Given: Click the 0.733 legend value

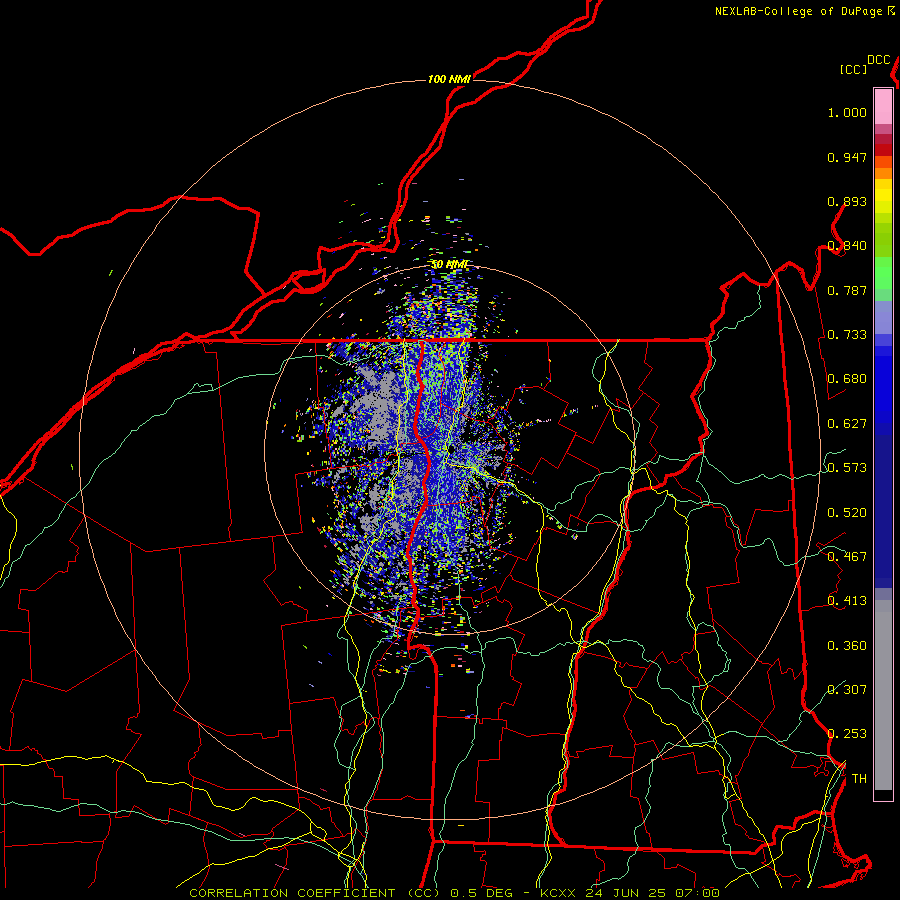Looking at the screenshot, I should coord(847,335).
